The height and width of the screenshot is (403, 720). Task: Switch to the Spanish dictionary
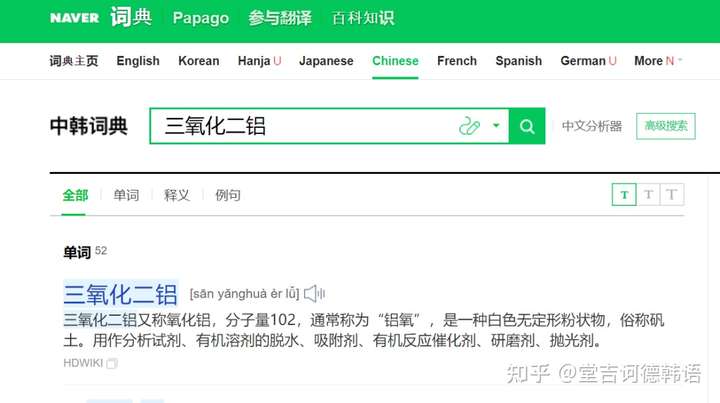[518, 61]
